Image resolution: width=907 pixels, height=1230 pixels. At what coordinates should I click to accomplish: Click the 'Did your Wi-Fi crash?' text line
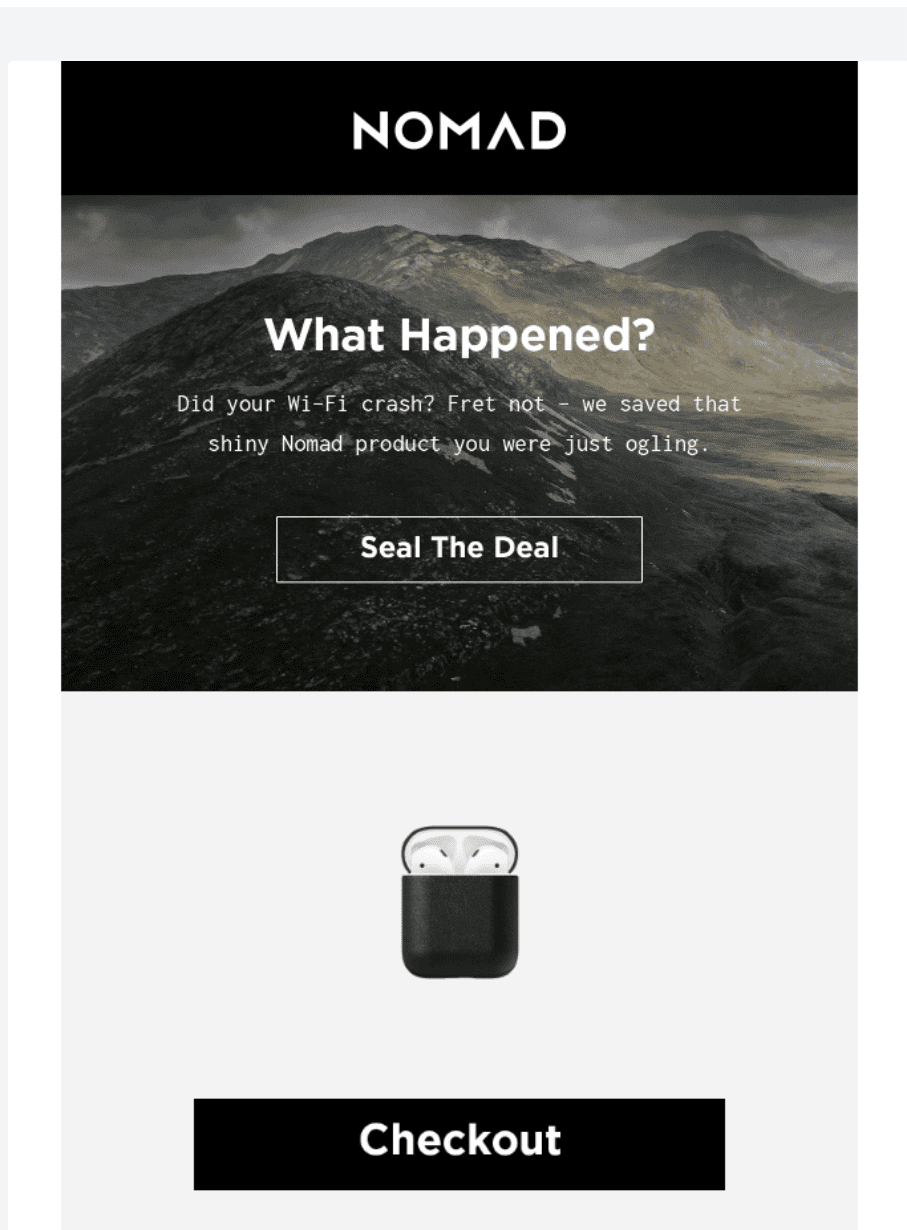(x=459, y=404)
